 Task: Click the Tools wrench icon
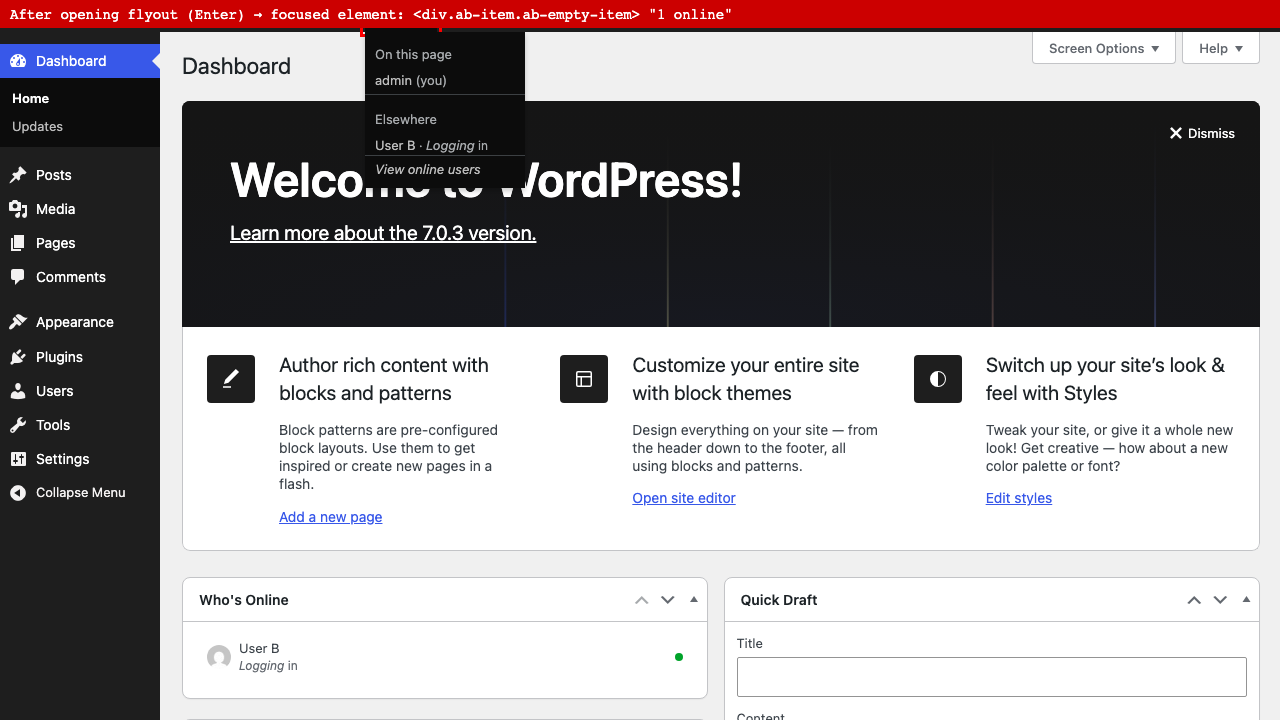[18, 425]
